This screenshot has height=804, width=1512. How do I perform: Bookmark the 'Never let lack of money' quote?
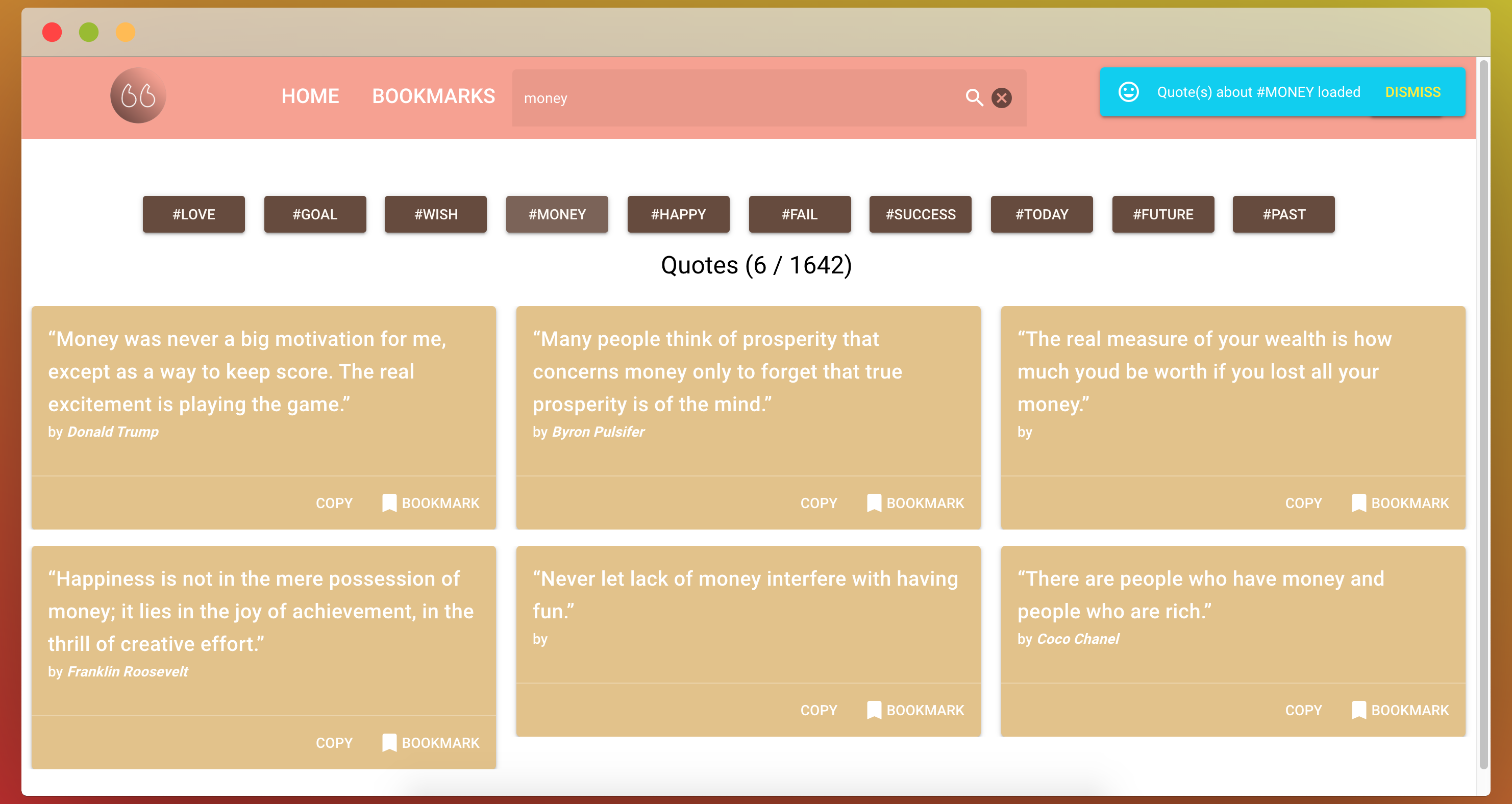click(x=915, y=710)
